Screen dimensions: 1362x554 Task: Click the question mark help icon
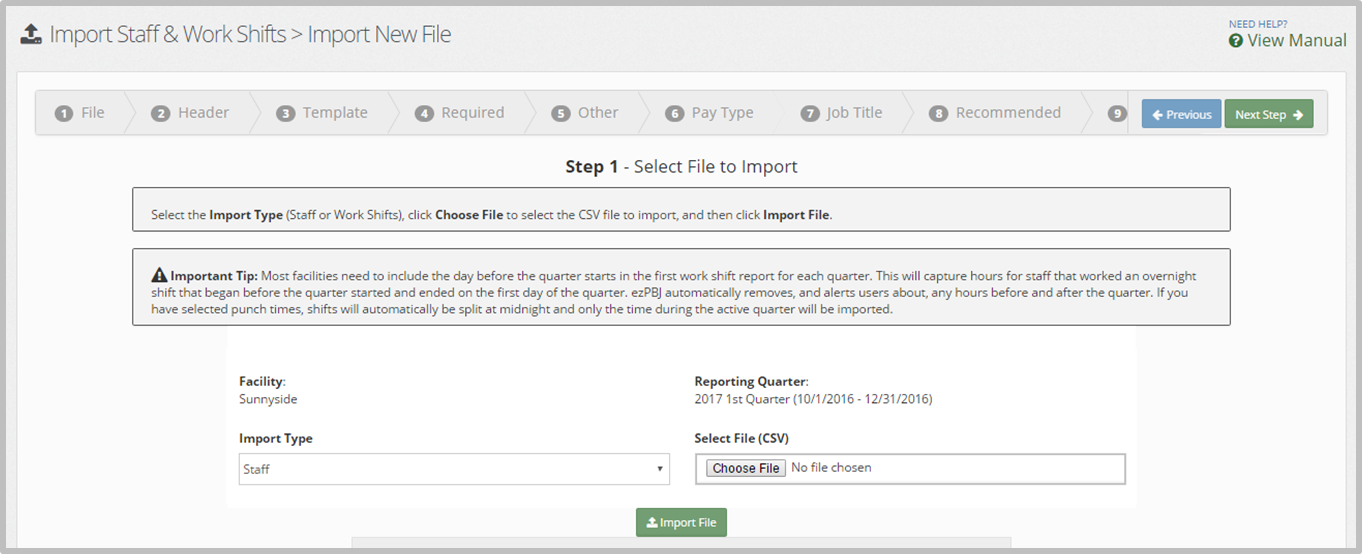tap(1236, 41)
